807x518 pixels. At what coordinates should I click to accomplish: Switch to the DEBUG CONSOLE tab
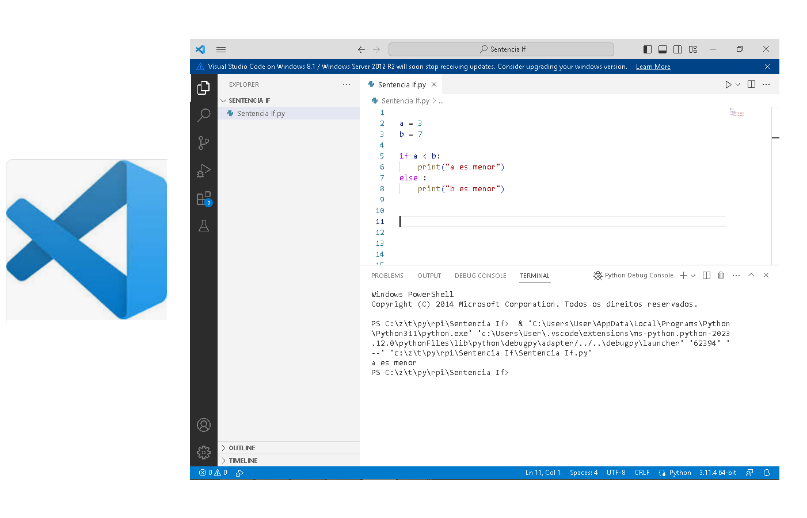(x=480, y=275)
